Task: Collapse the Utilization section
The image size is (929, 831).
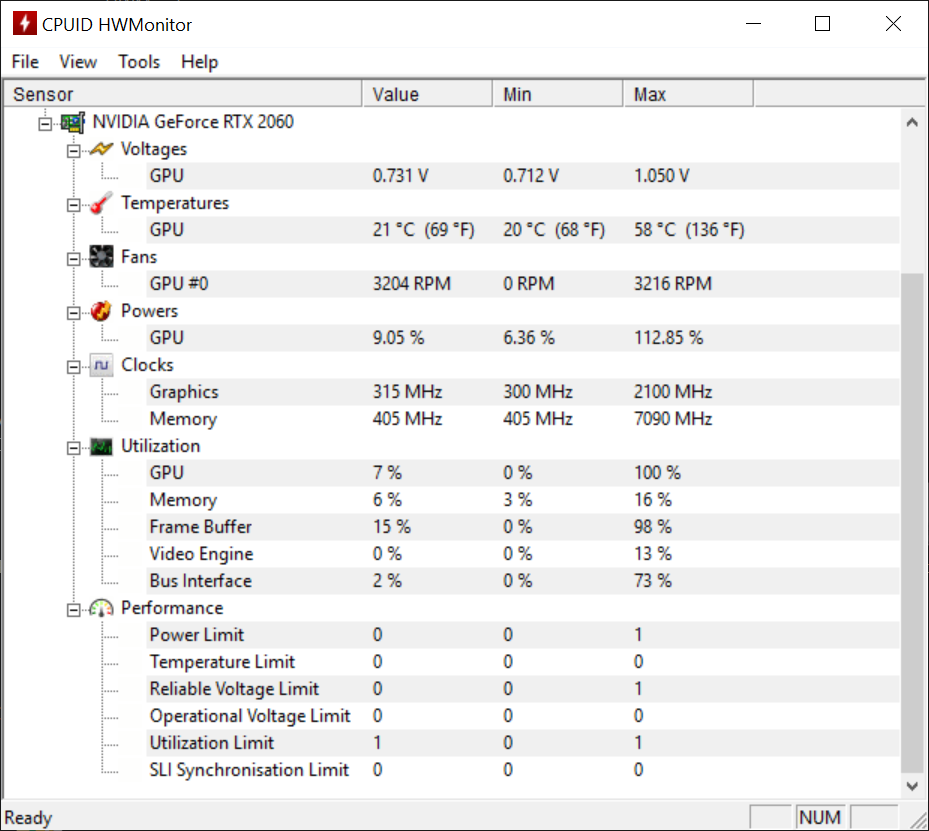Action: [x=72, y=445]
